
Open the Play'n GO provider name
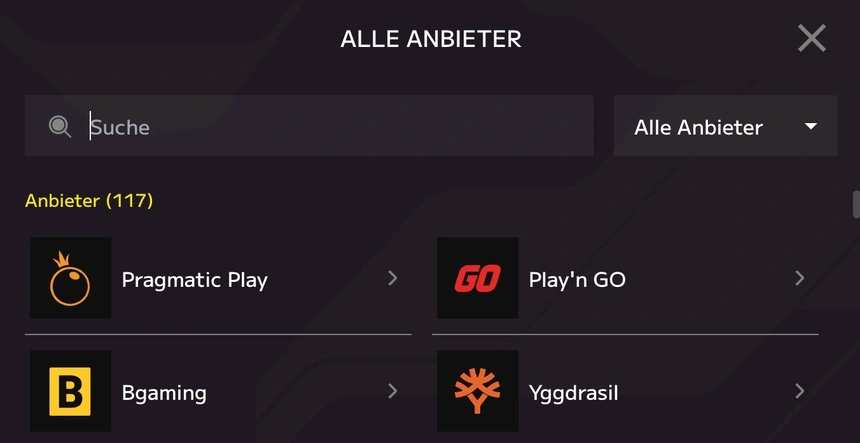[577, 279]
